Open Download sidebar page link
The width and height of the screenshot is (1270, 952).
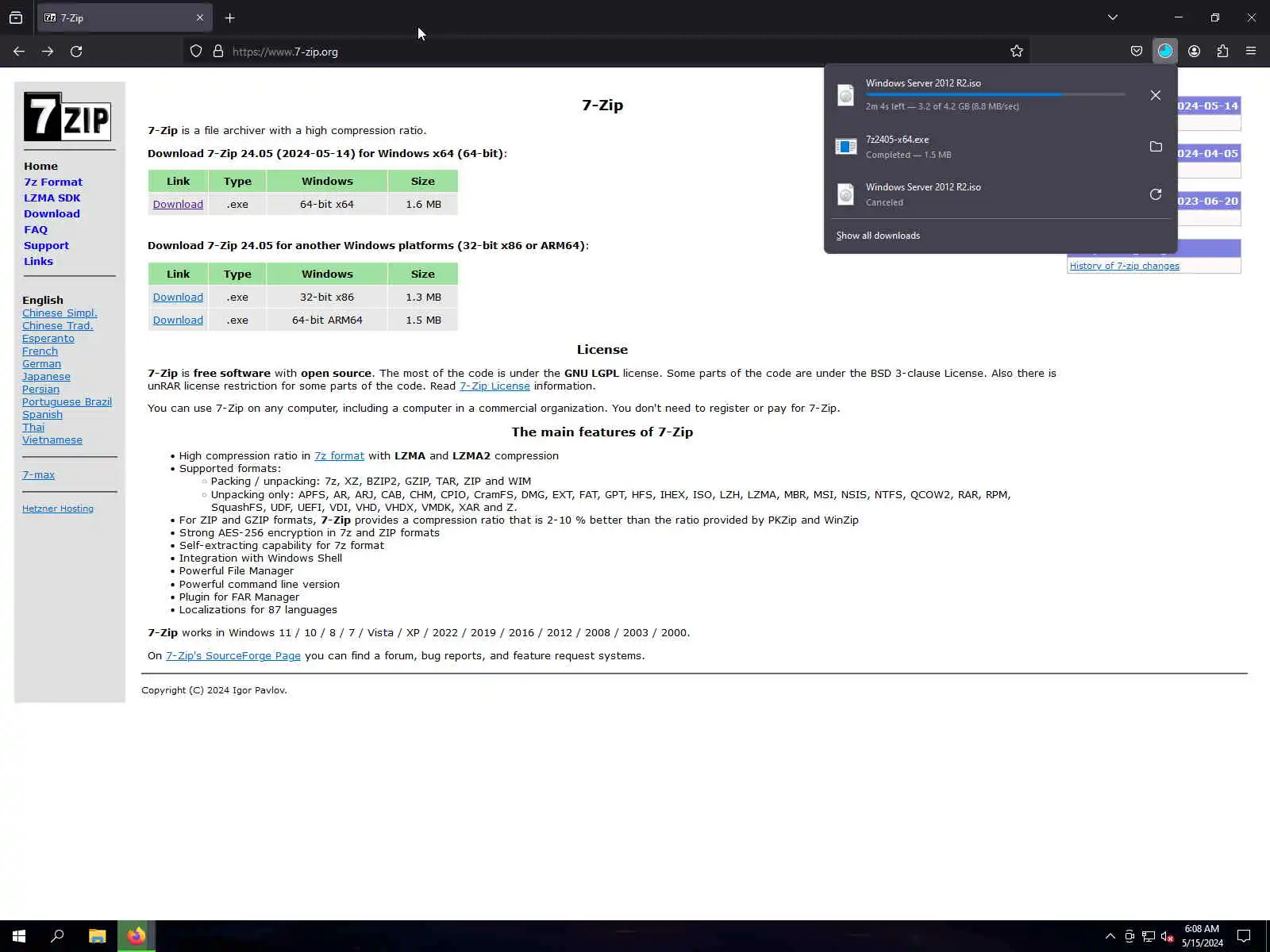[x=52, y=213]
